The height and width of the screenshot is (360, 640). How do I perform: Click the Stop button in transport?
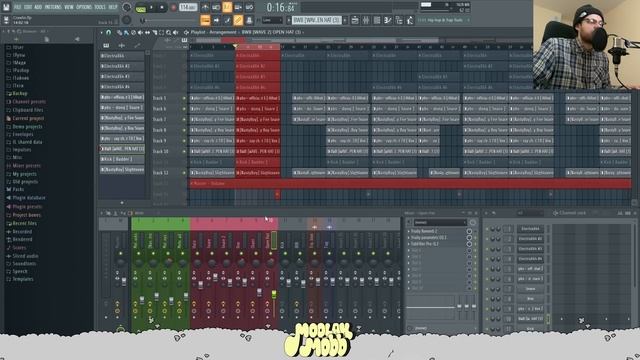[x=162, y=7]
